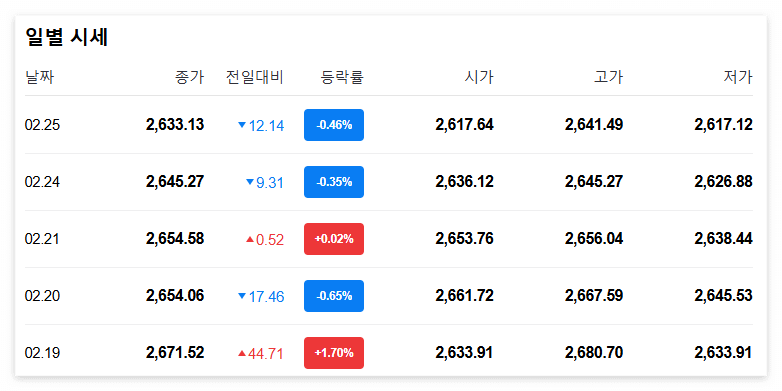
Task: Click closing price 2,633.13
Action: click(175, 125)
